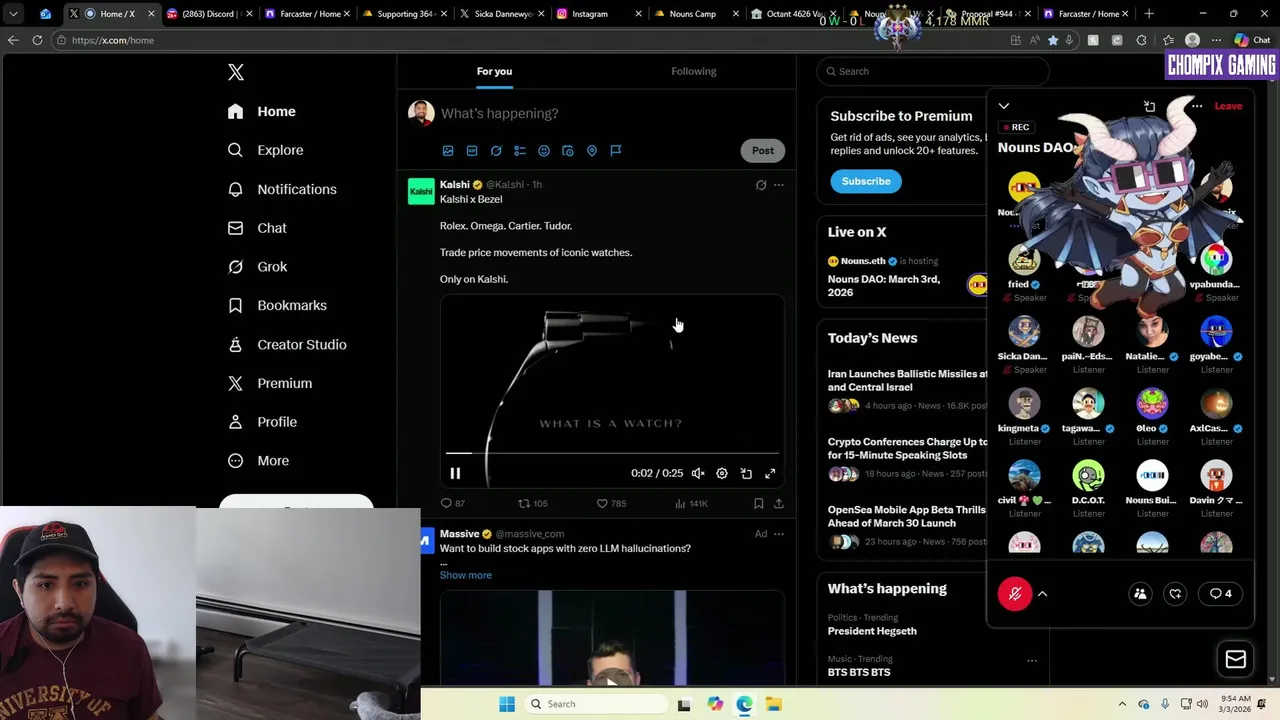The width and height of the screenshot is (1280, 720).
Task: Open the space participants list icon
Action: 1140,594
